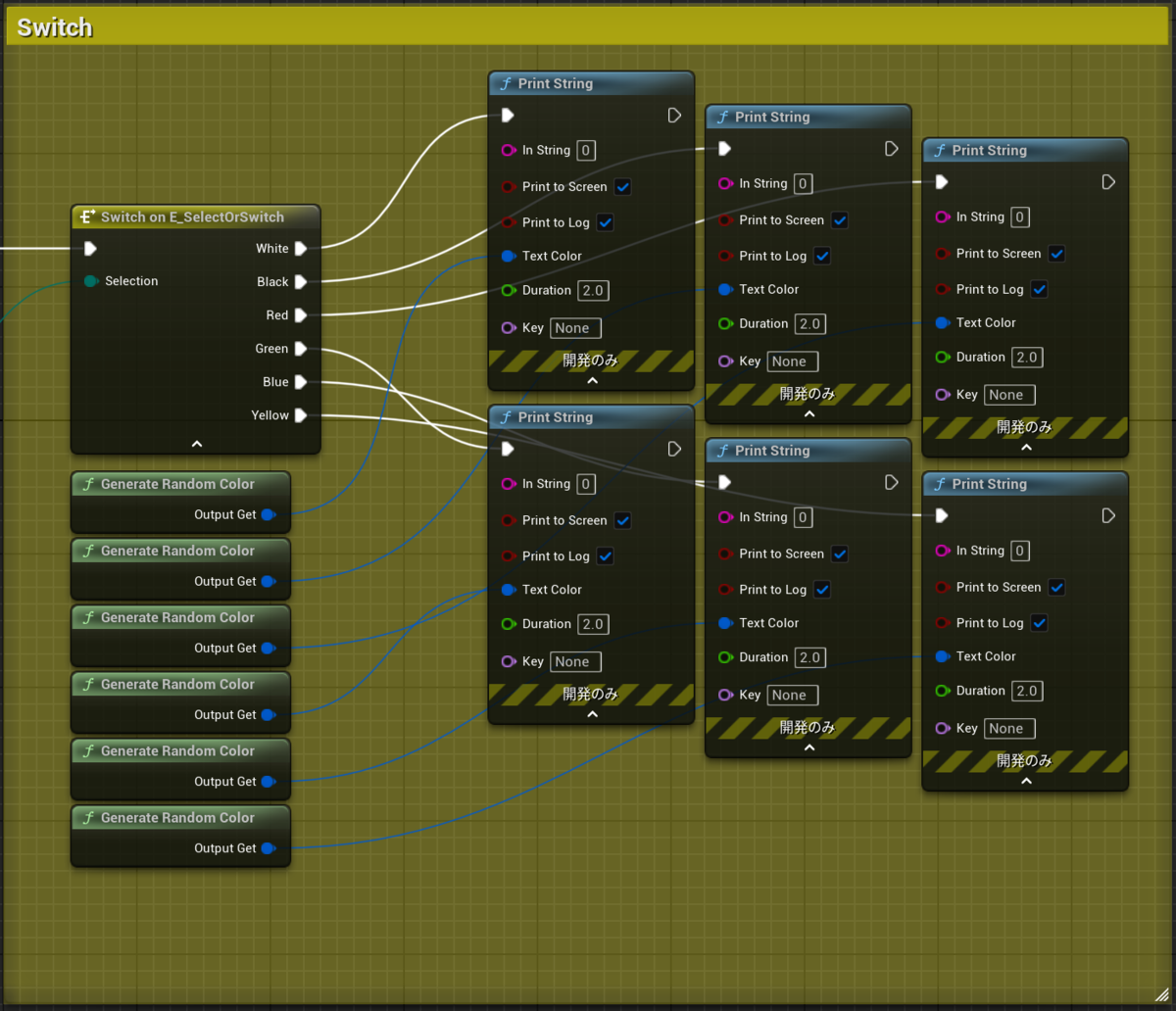Screen dimensions: 1176x1011
Task: Click the 開発のみ banner on the top Print String node
Action: [591, 361]
